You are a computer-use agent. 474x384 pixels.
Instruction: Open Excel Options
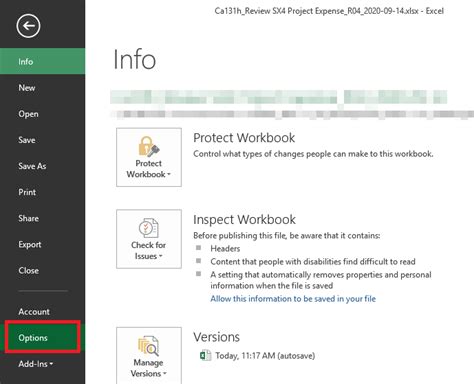pyautogui.click(x=42, y=338)
